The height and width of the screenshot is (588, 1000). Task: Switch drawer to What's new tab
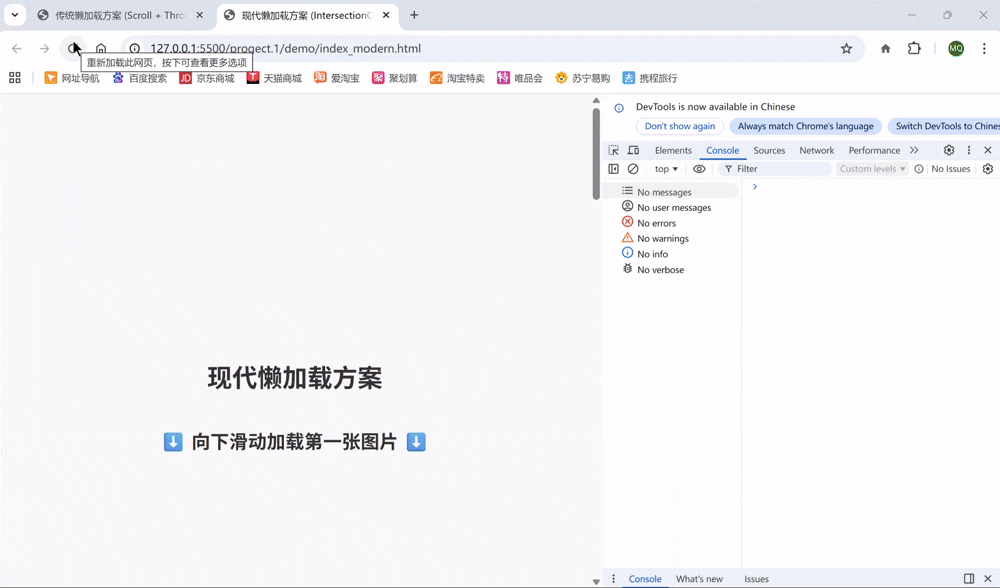pos(699,578)
